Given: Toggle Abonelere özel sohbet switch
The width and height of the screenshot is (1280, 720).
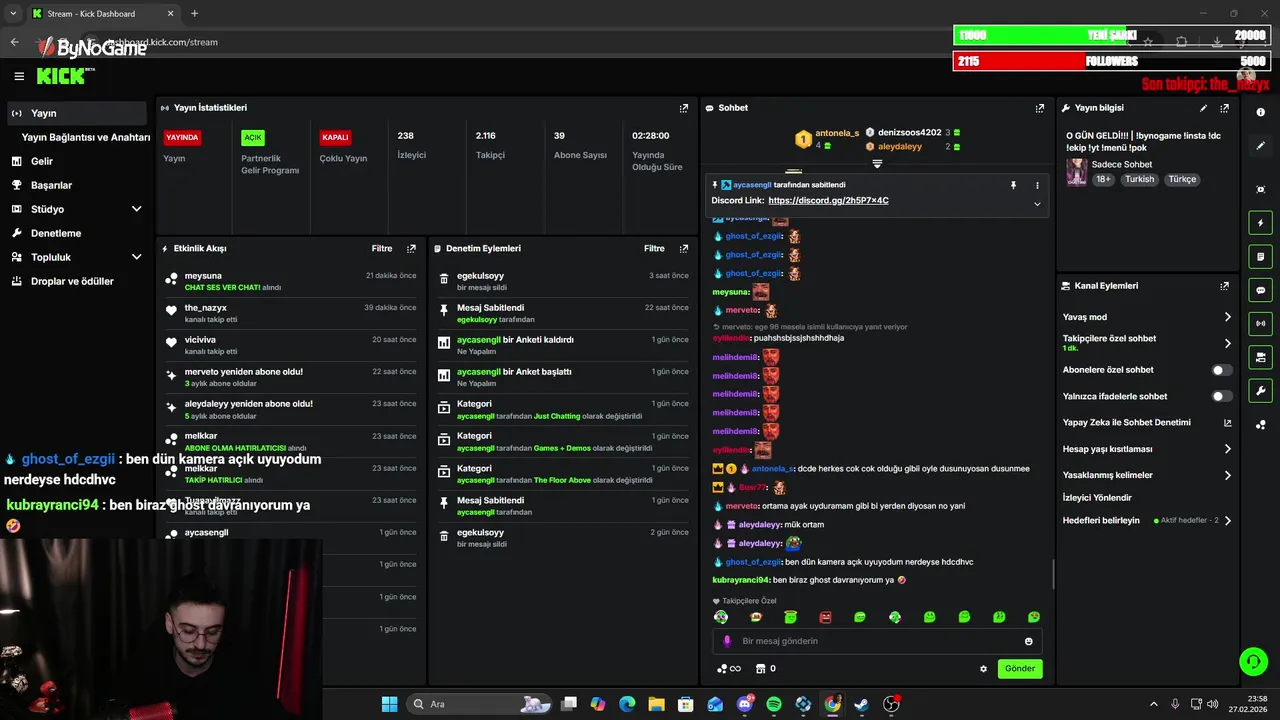Looking at the screenshot, I should [1222, 370].
